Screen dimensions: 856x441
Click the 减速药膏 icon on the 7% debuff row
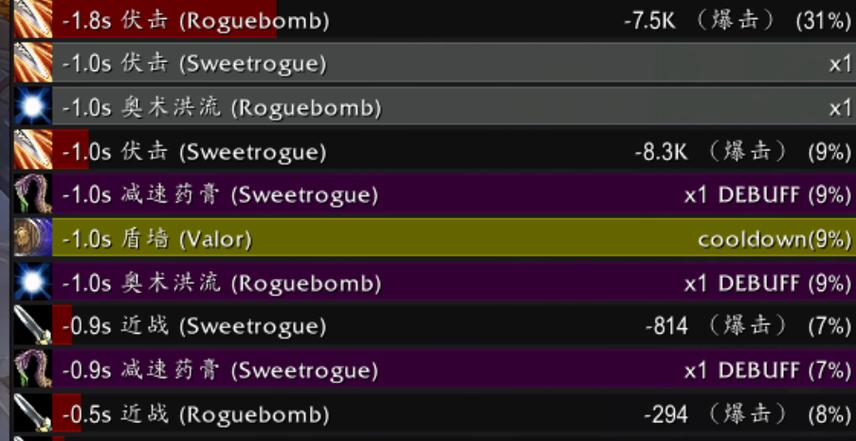[33, 370]
